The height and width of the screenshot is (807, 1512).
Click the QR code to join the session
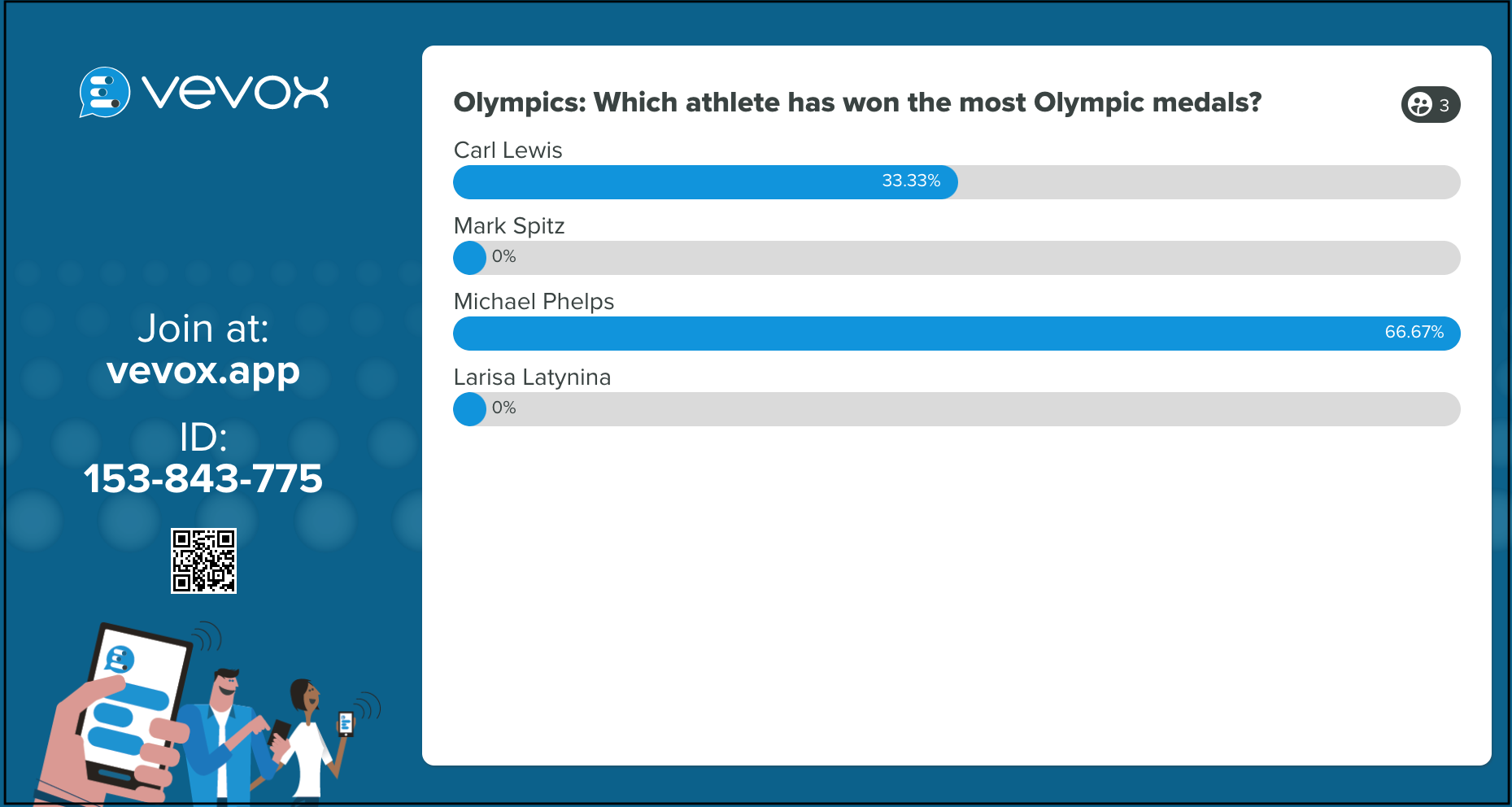click(x=203, y=559)
